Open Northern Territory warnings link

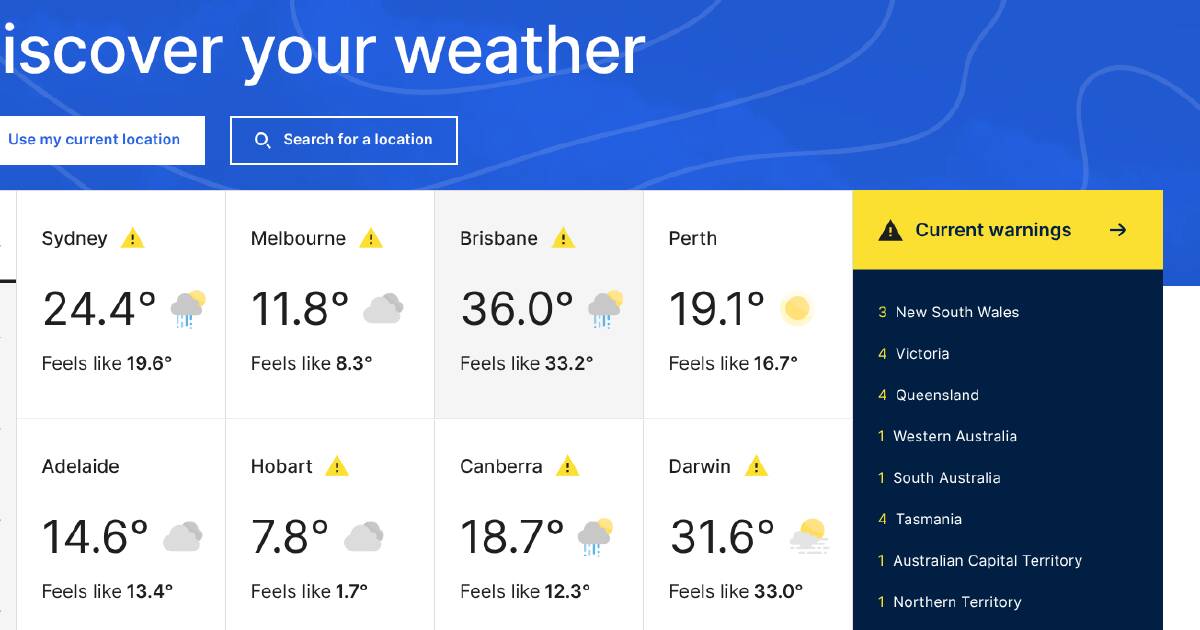(x=956, y=602)
